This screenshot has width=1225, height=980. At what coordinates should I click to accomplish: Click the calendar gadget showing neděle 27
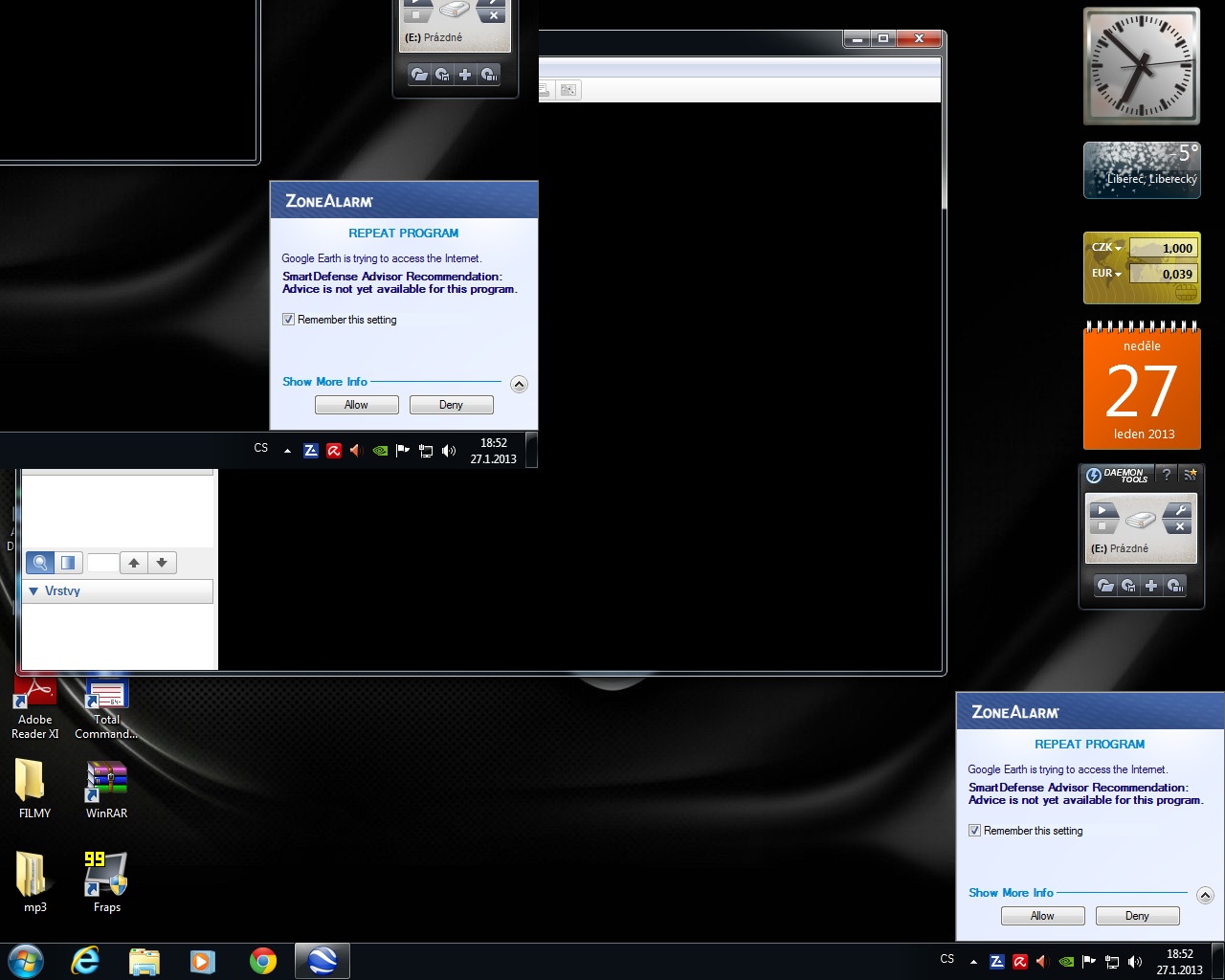(x=1142, y=387)
